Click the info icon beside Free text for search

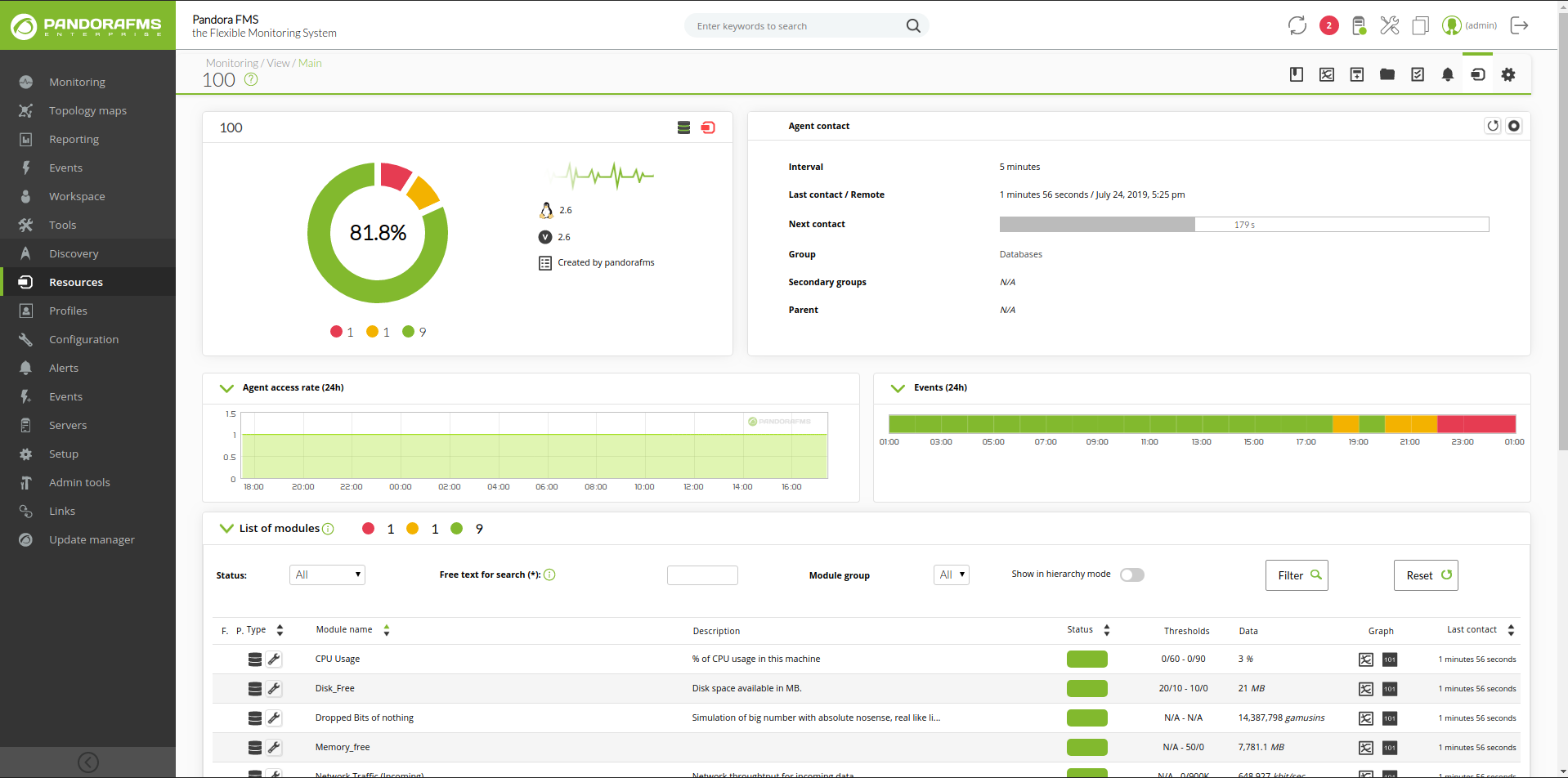coord(549,575)
